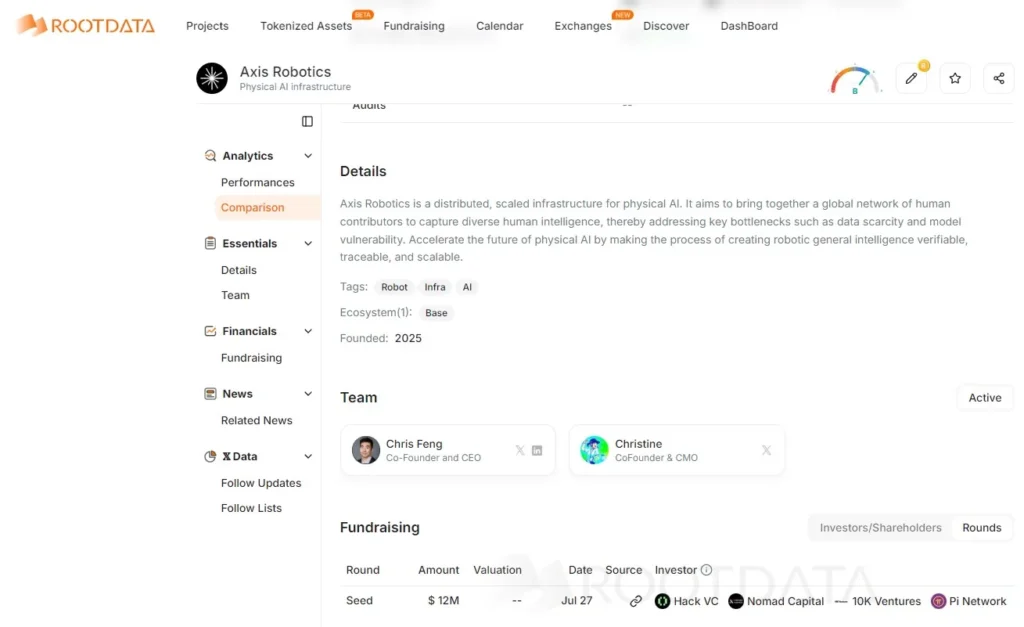The height and width of the screenshot is (627, 1024).
Task: Click the edit pencil icon
Action: click(x=911, y=78)
